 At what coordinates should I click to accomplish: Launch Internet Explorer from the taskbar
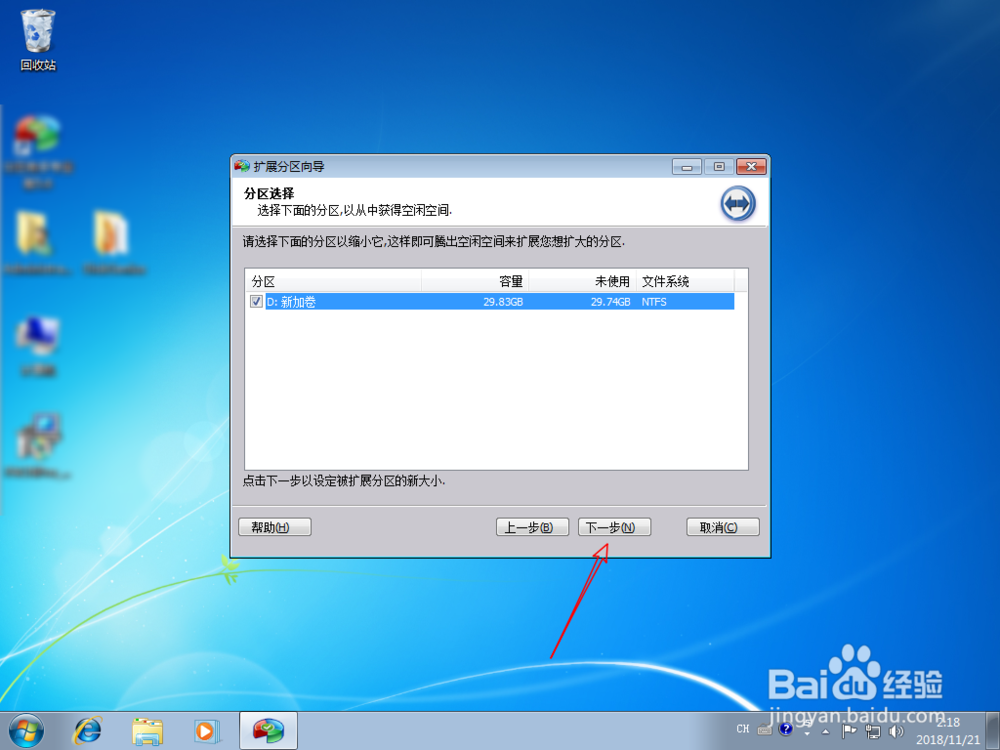87,731
